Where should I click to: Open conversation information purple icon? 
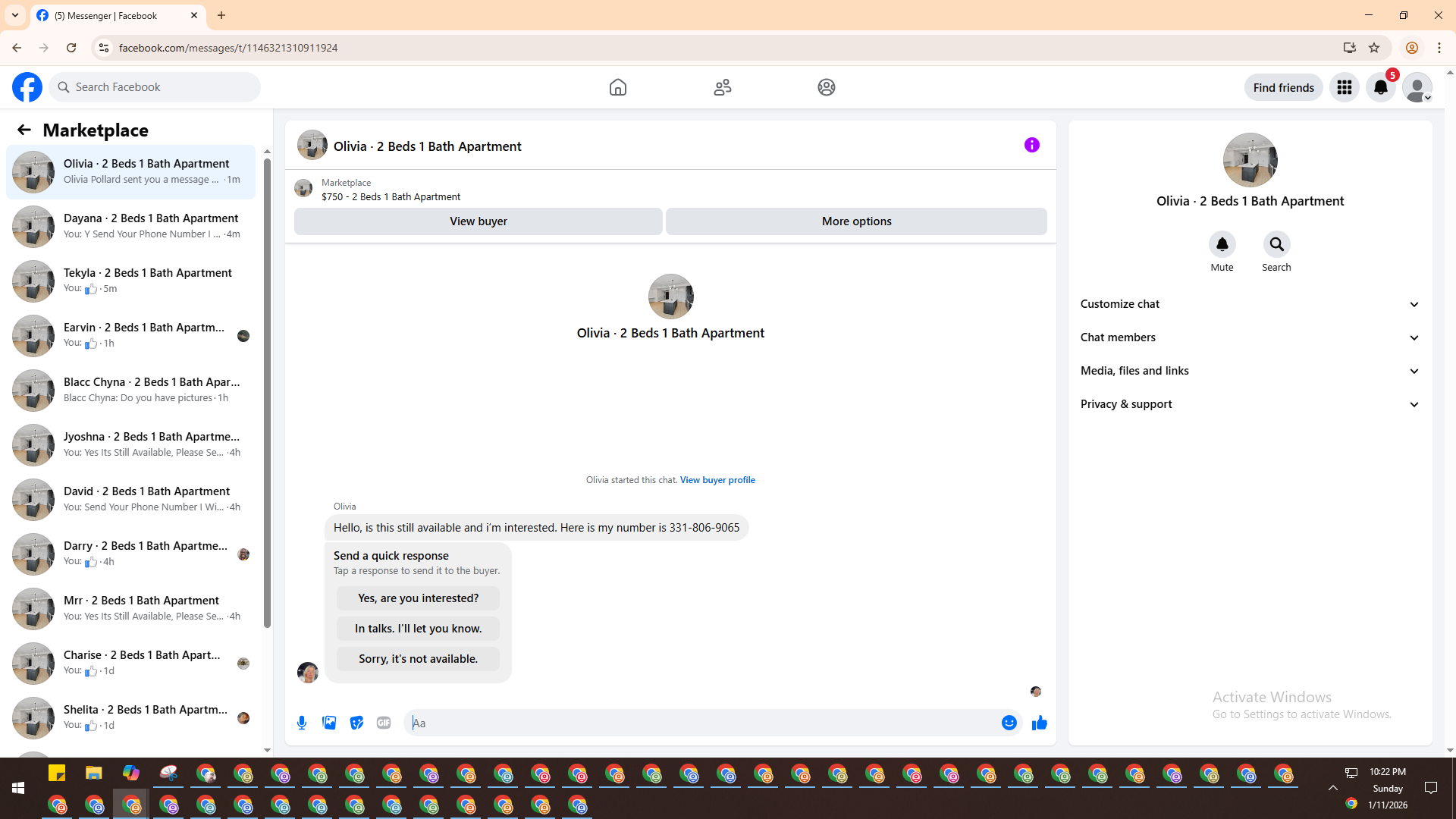(1032, 145)
